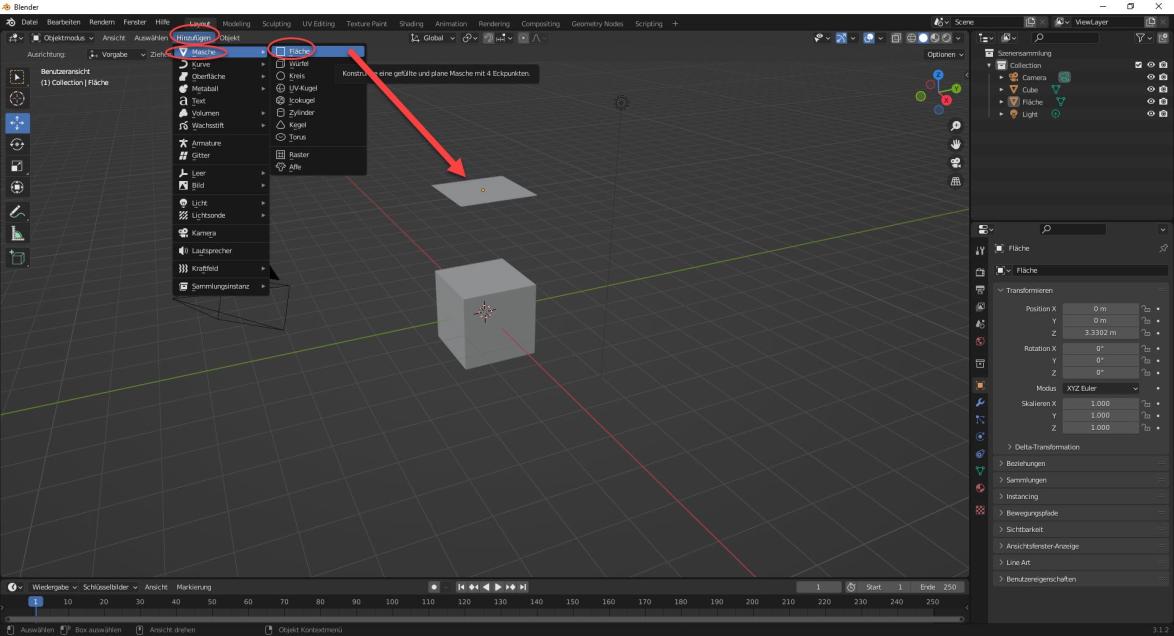1174x636 pixels.
Task: Hide the Cube in the outliner
Action: coord(1150,90)
